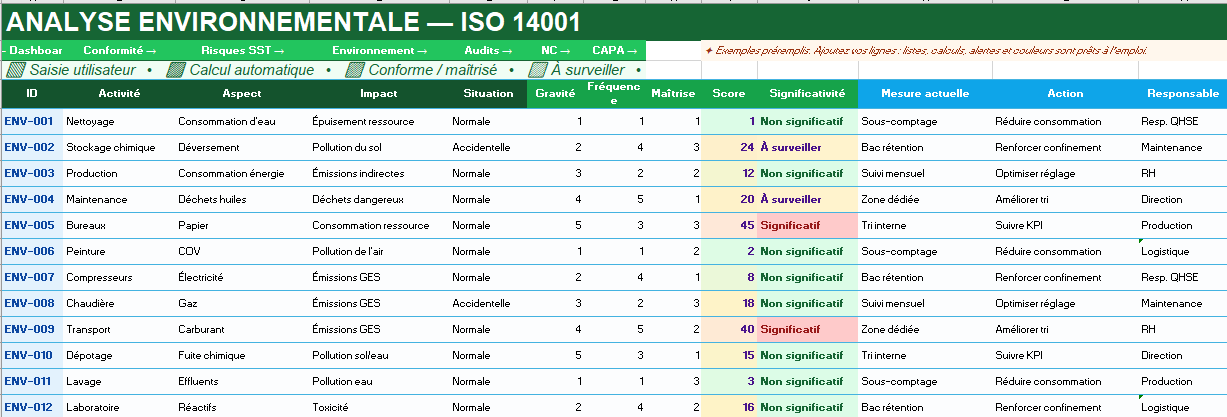Select cell ENV-009
This screenshot has width=1227, height=417.
(32, 329)
